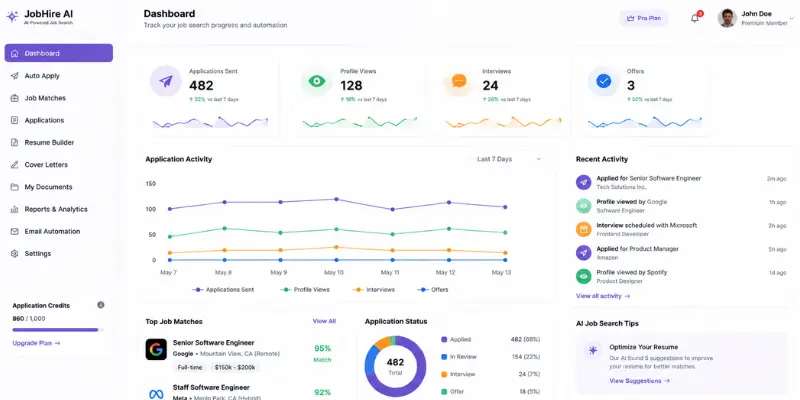Viewport: 800px width, 400px height.
Task: Click the Applied for Product Manager activity icon
Action: (x=584, y=253)
